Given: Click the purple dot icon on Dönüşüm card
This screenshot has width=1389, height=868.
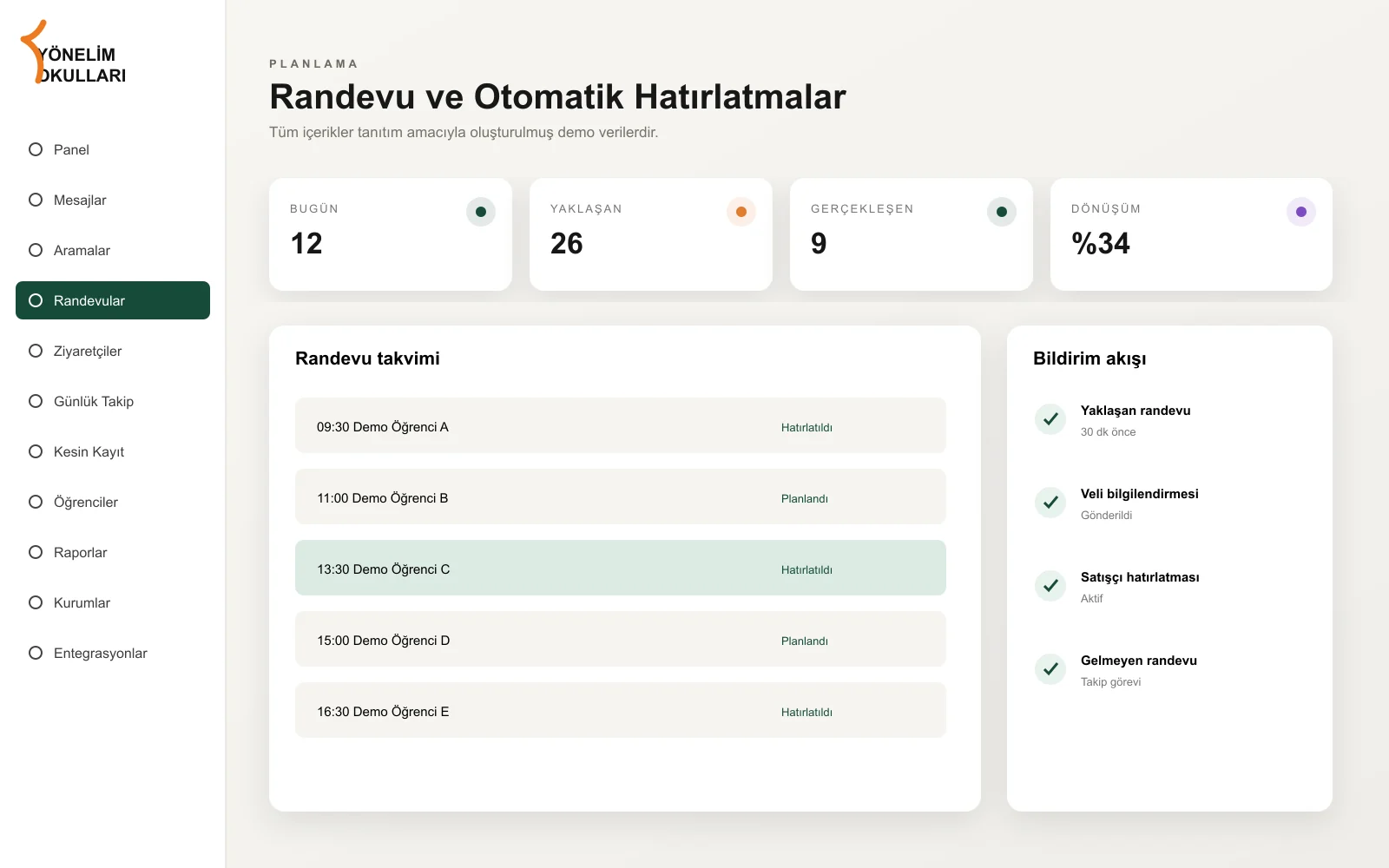Looking at the screenshot, I should click(x=1301, y=212).
